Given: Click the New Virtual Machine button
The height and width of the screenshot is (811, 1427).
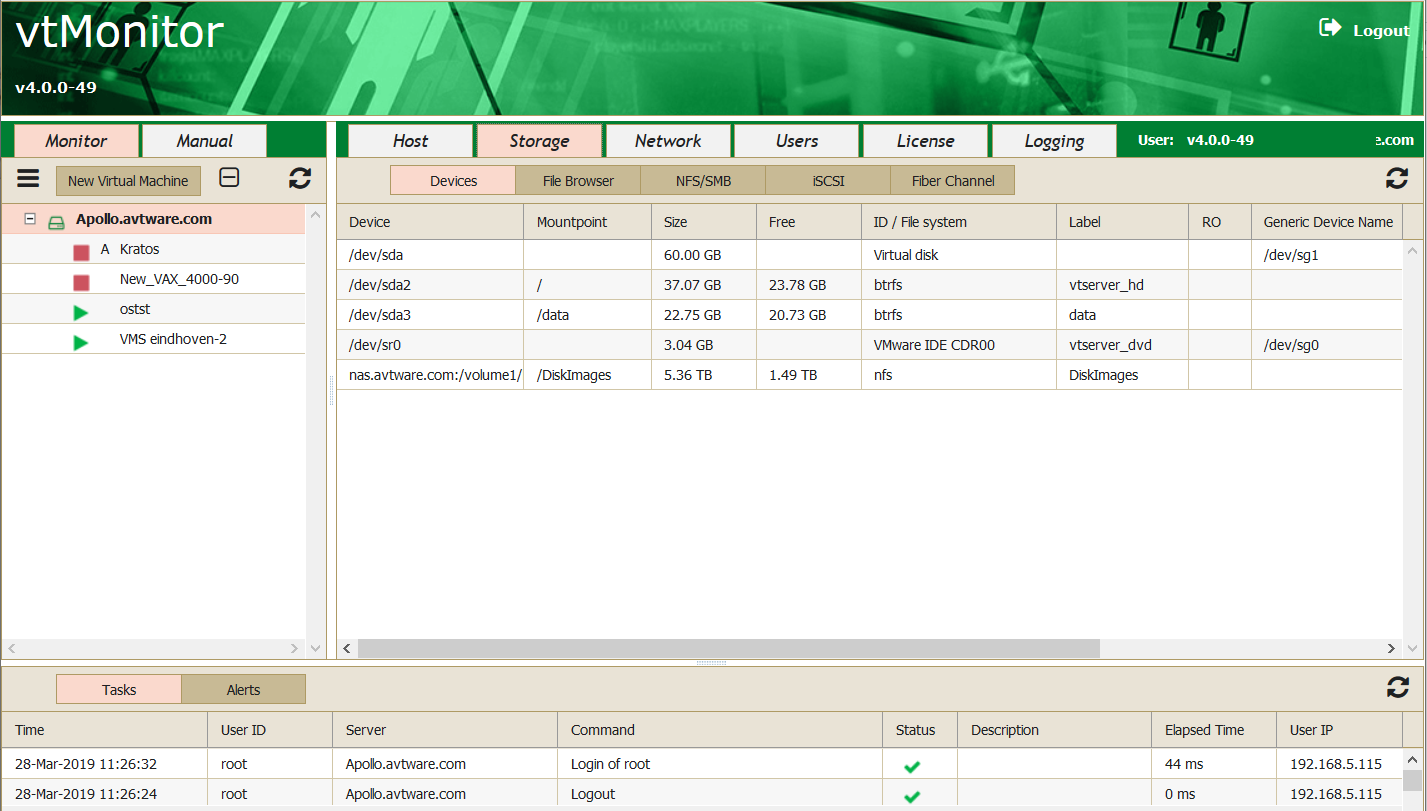Looking at the screenshot, I should point(128,181).
